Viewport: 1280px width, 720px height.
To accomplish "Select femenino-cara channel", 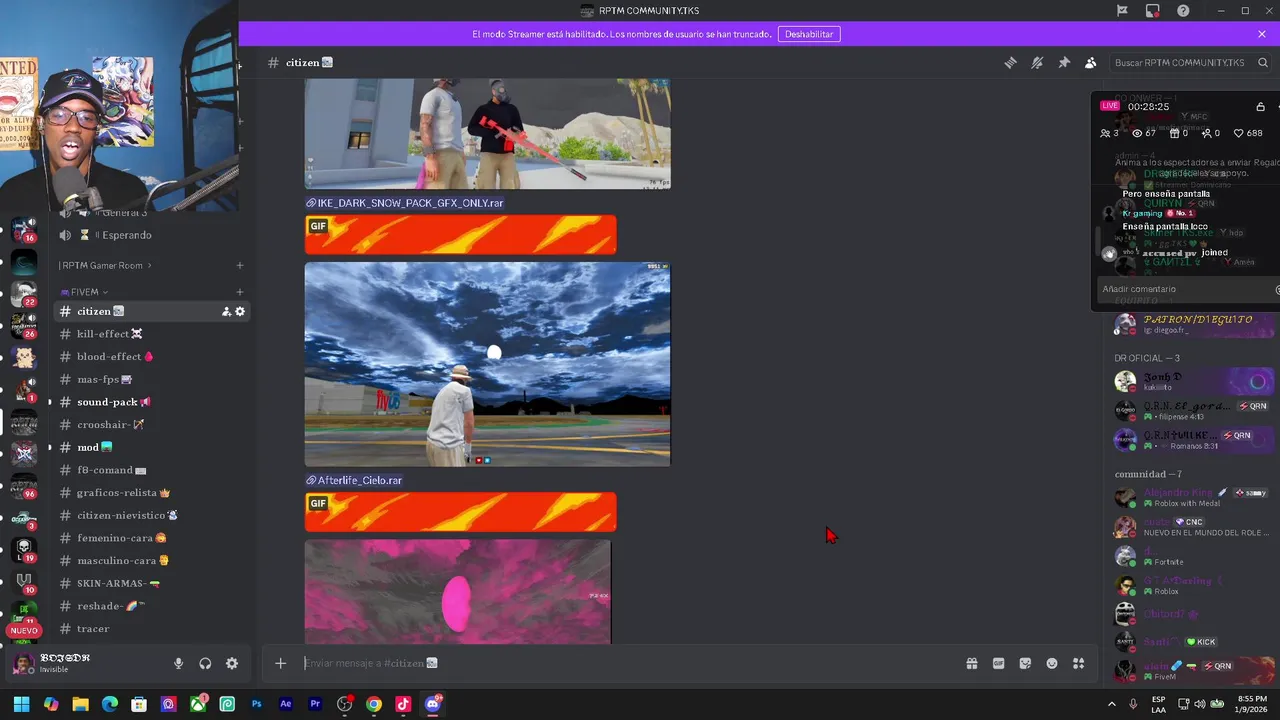I will (150, 538).
